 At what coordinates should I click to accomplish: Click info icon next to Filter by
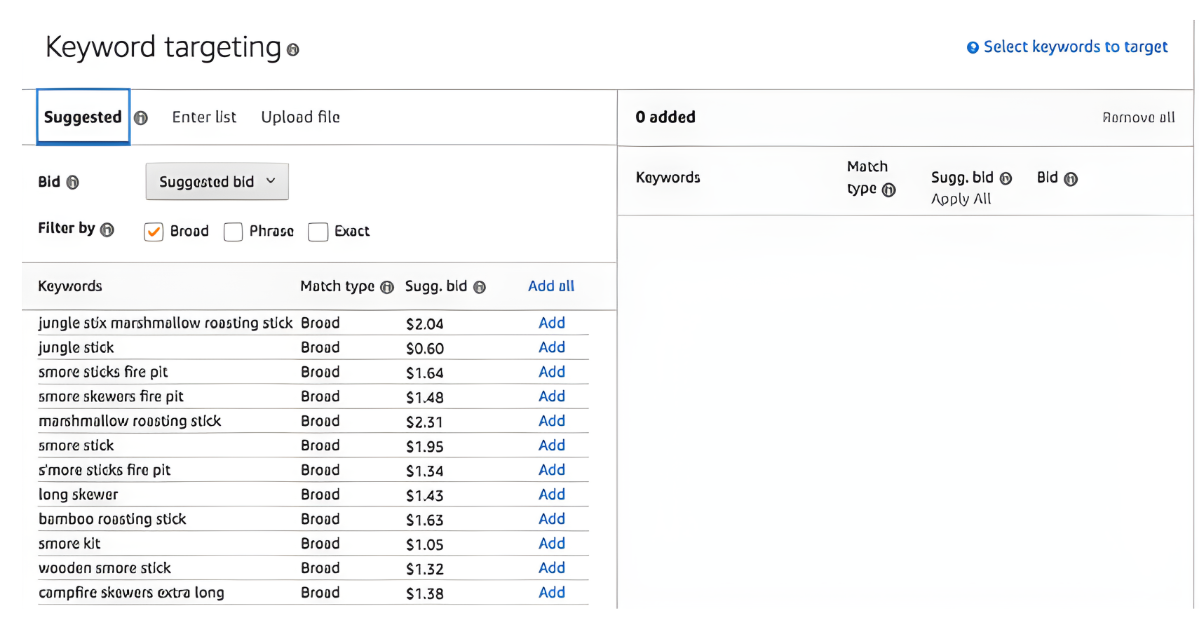tap(107, 230)
